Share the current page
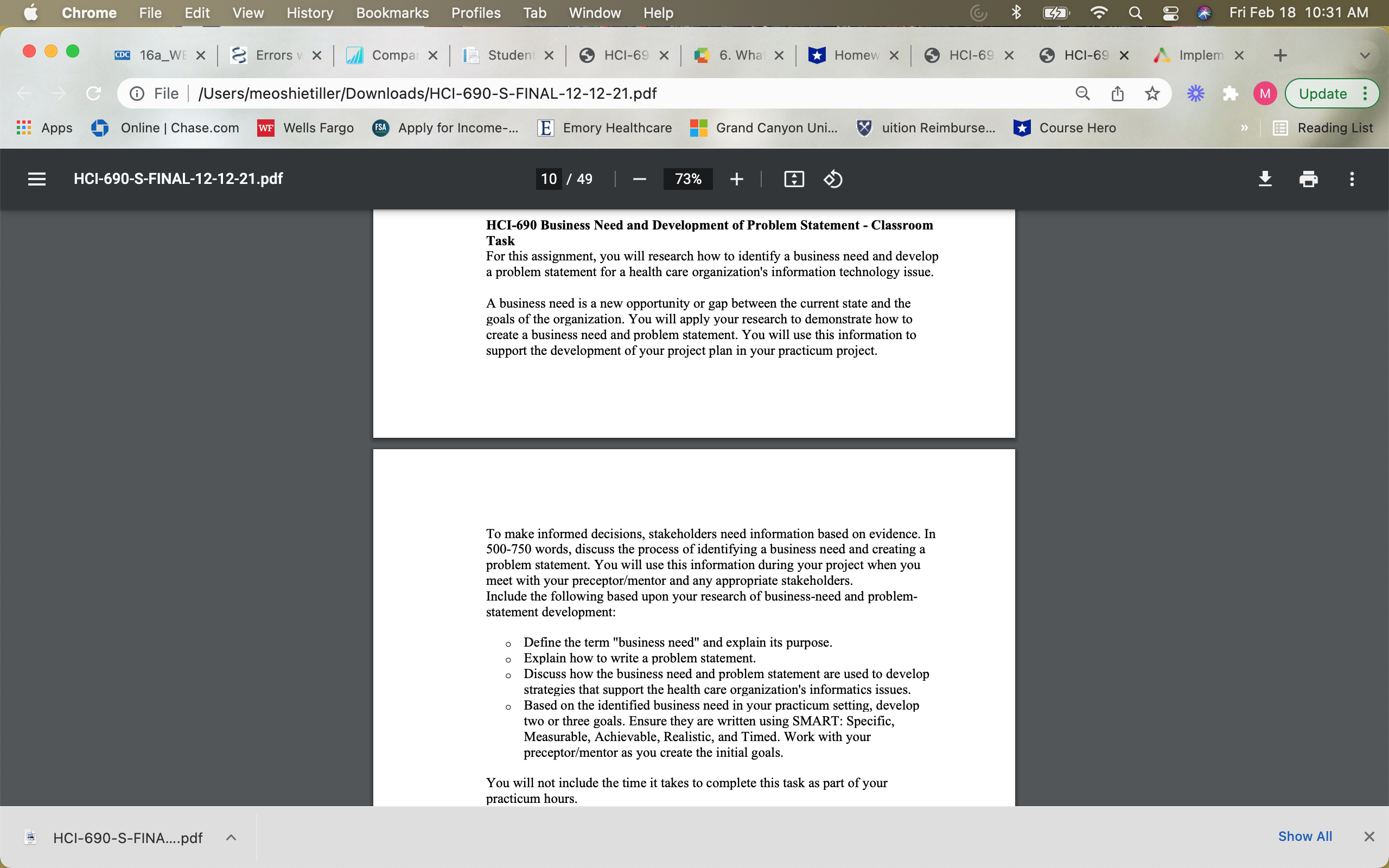The height and width of the screenshot is (868, 1389). tap(1118, 93)
